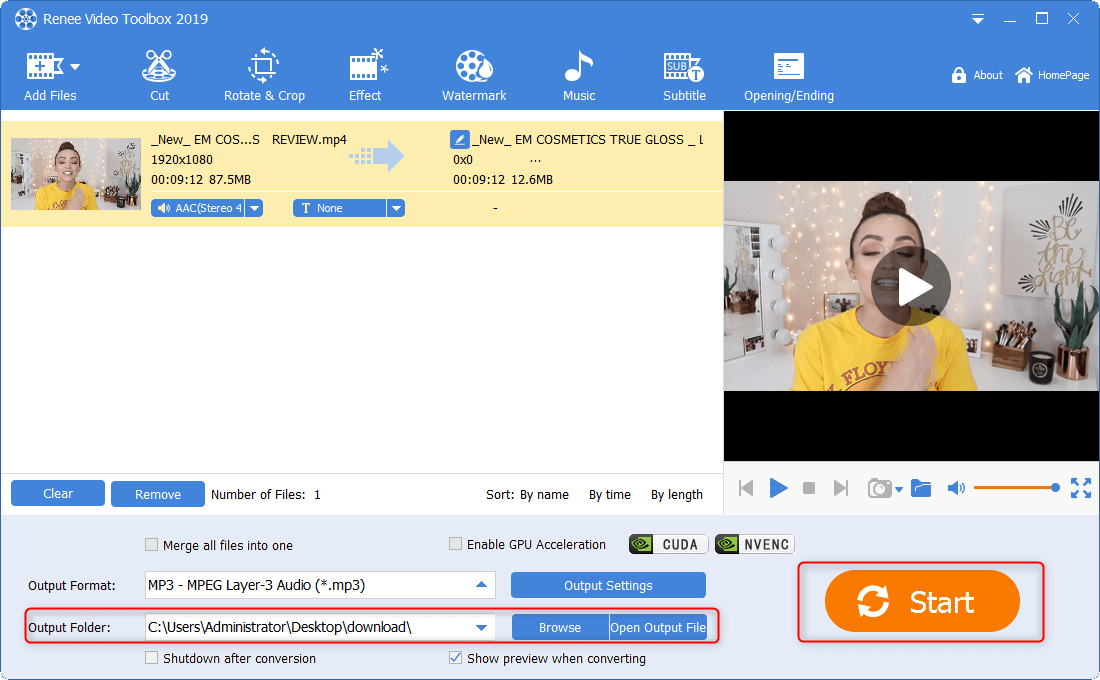Screen dimensions: 1100x680
Task: Sort files By time
Action: [609, 494]
